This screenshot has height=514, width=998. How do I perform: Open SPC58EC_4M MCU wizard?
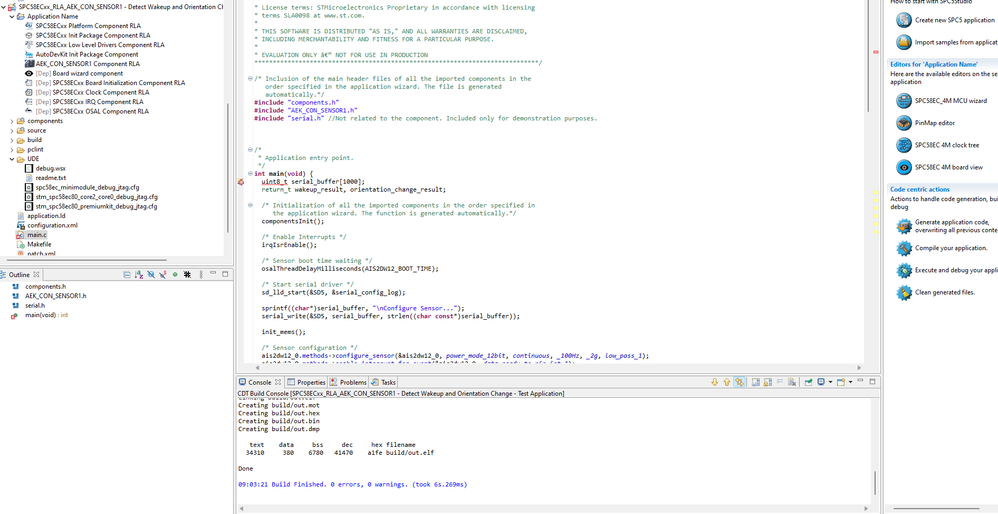(x=951, y=101)
